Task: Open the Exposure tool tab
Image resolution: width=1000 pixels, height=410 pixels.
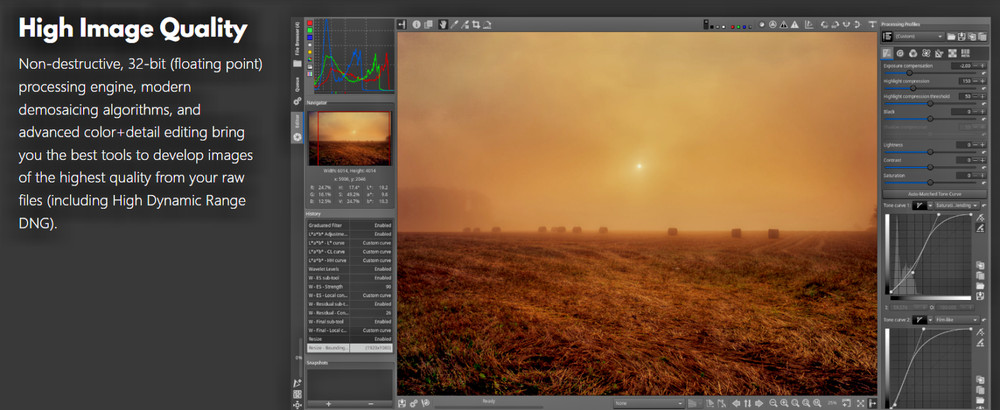Action: point(886,53)
